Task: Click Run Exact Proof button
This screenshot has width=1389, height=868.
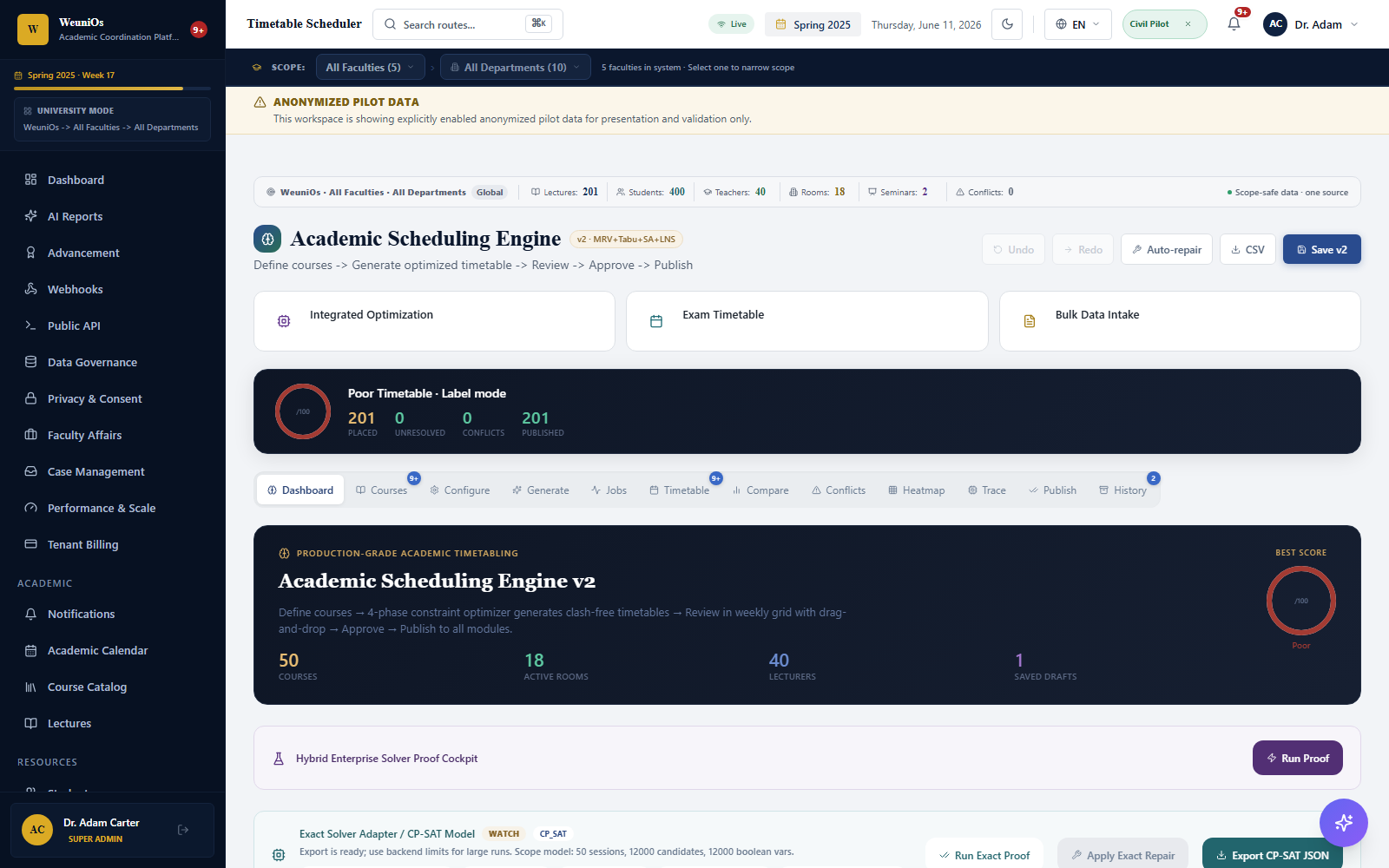Action: 984,855
